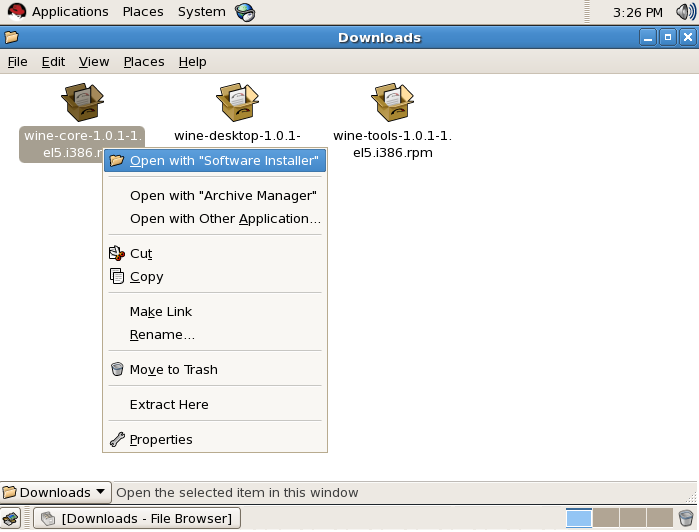
Task: Select Rename... from context menu
Action: click(215, 334)
